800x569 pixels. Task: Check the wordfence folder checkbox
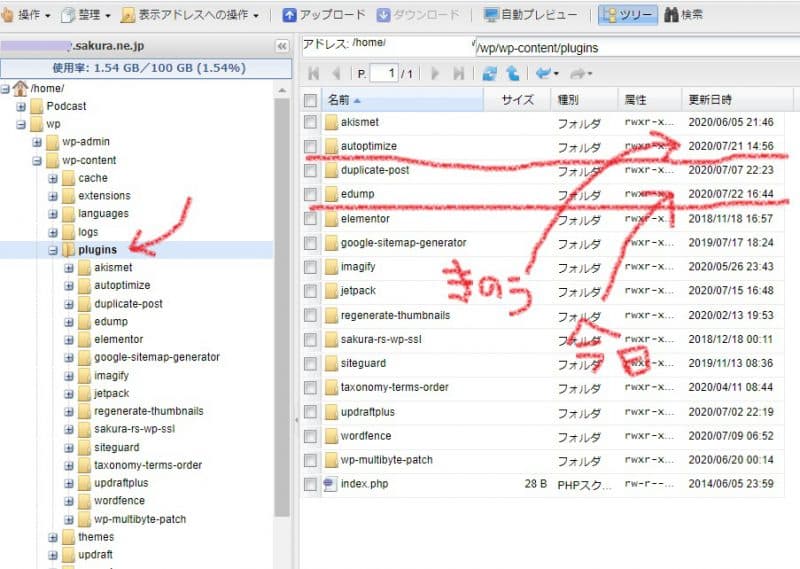pos(310,436)
